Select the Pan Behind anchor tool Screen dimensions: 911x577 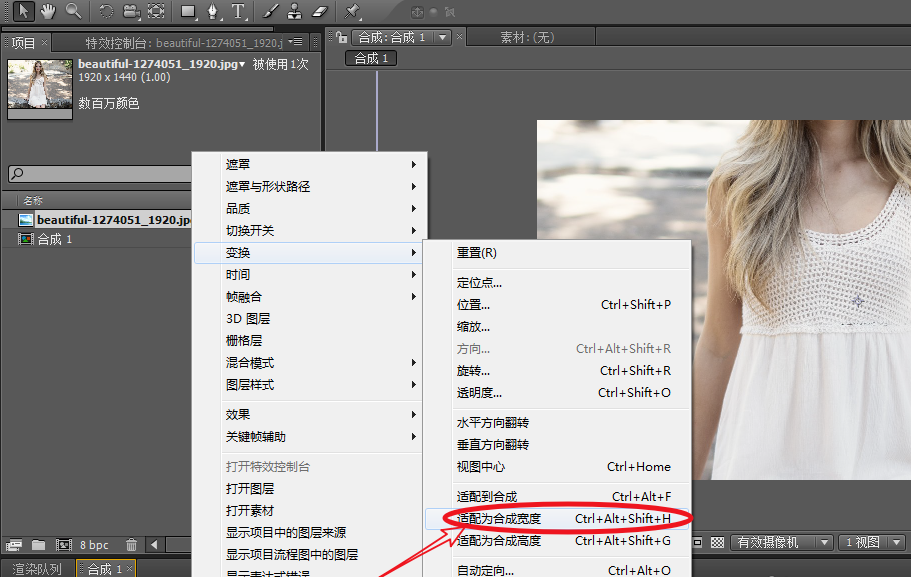tap(156, 11)
